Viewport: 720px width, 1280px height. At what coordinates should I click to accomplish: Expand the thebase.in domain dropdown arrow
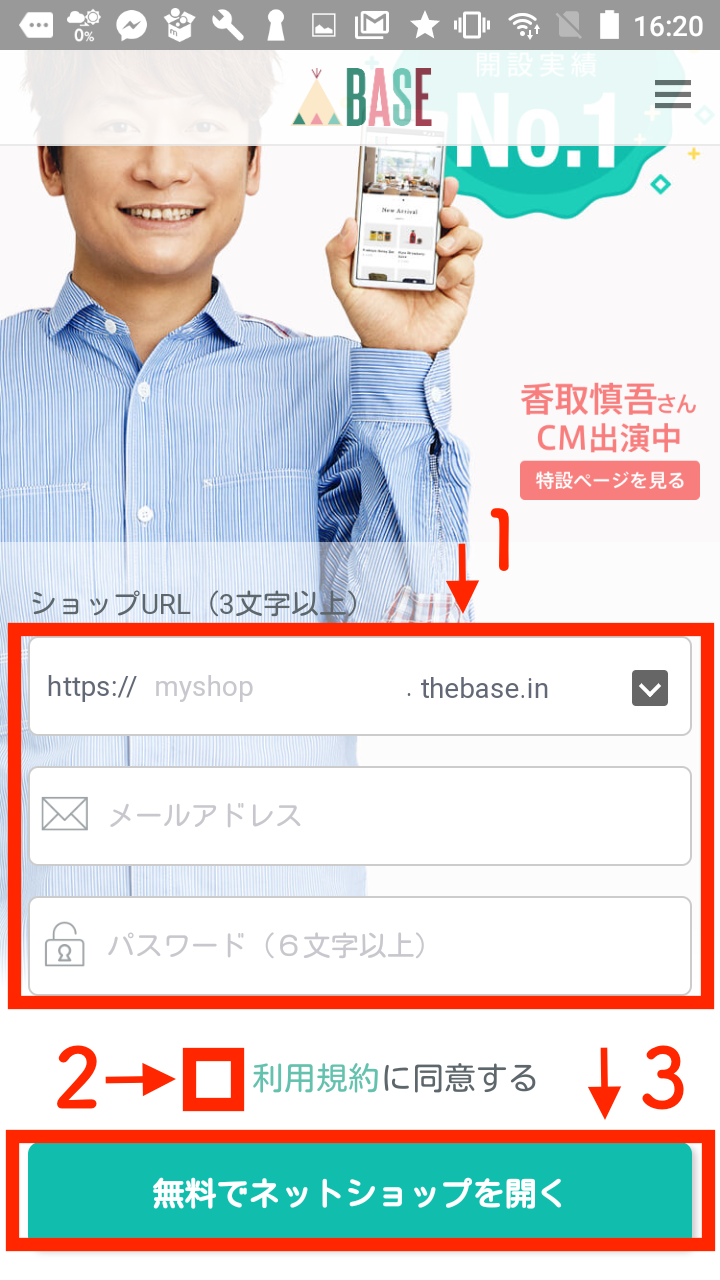click(x=650, y=687)
